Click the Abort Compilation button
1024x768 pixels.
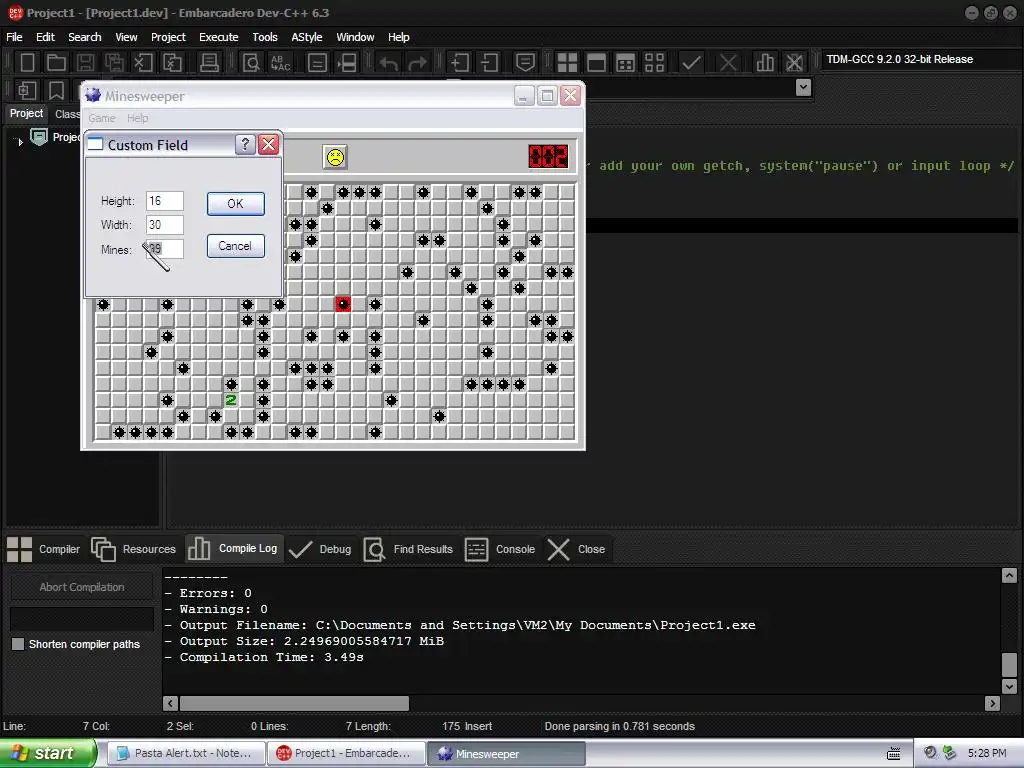click(x=82, y=587)
